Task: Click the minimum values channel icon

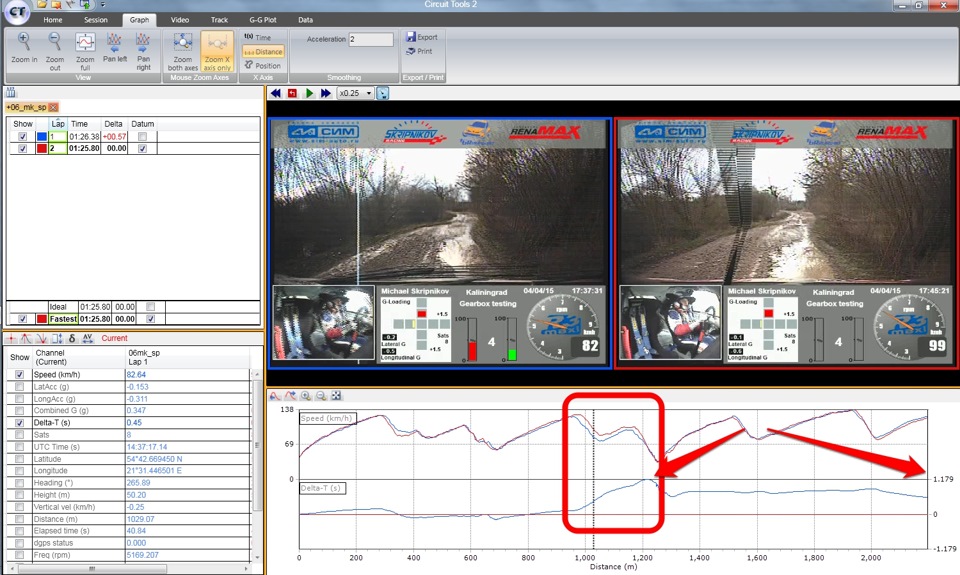Action: 42,338
